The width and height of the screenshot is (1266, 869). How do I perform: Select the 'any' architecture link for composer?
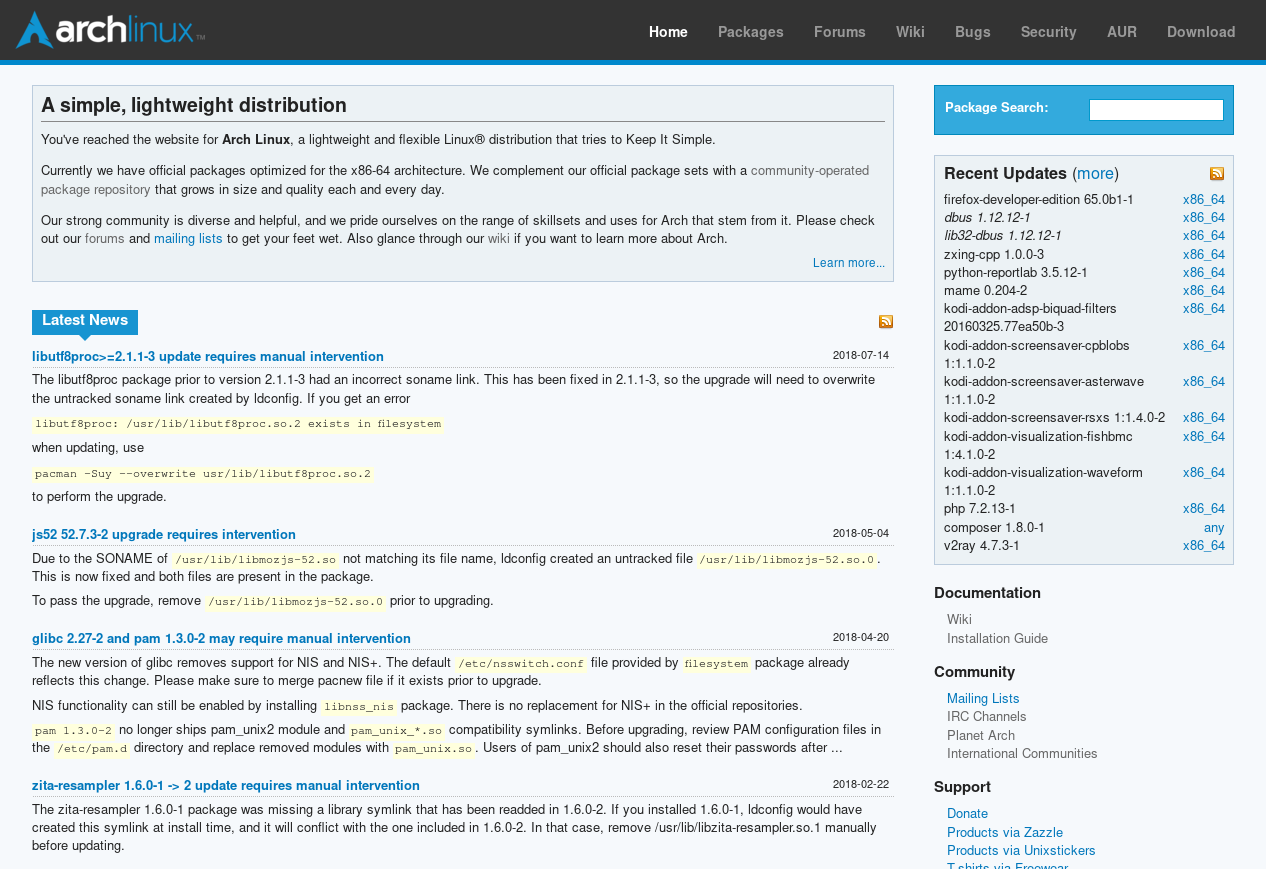pyautogui.click(x=1213, y=528)
